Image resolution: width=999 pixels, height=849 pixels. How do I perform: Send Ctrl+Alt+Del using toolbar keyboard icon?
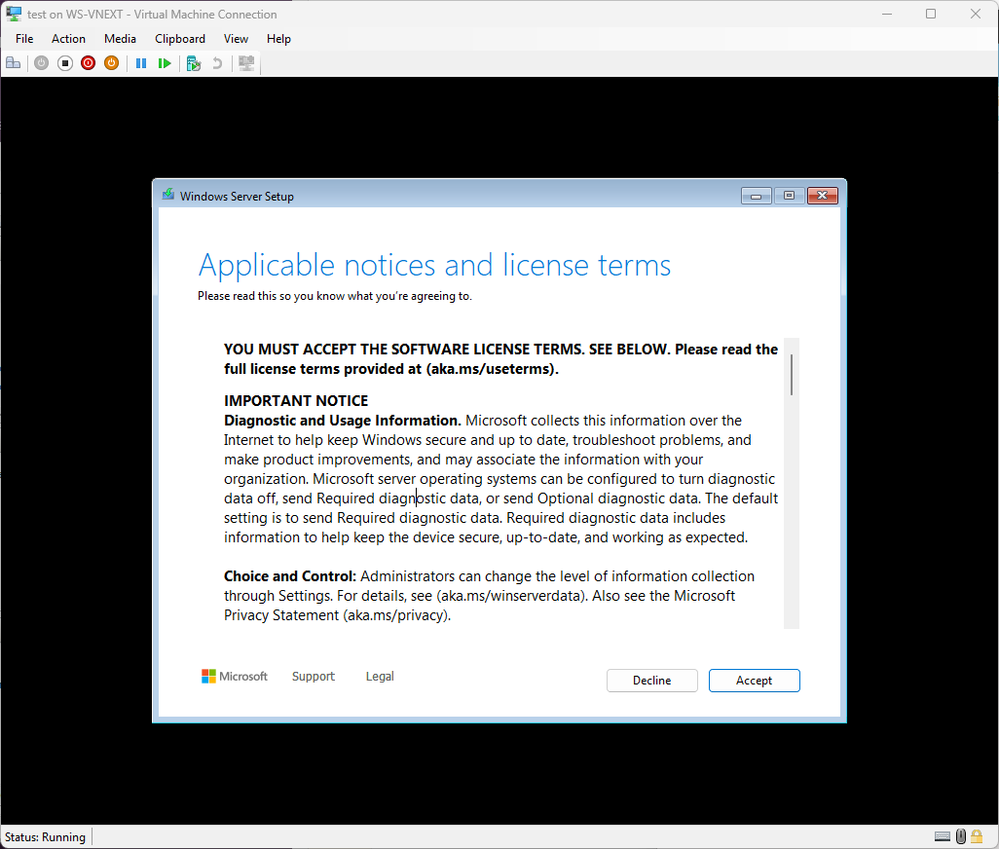point(13,63)
